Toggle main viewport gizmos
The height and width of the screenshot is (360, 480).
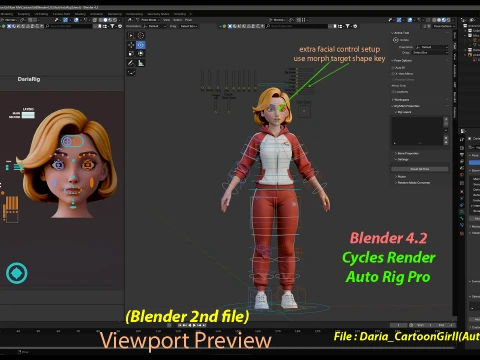[x=399, y=20]
